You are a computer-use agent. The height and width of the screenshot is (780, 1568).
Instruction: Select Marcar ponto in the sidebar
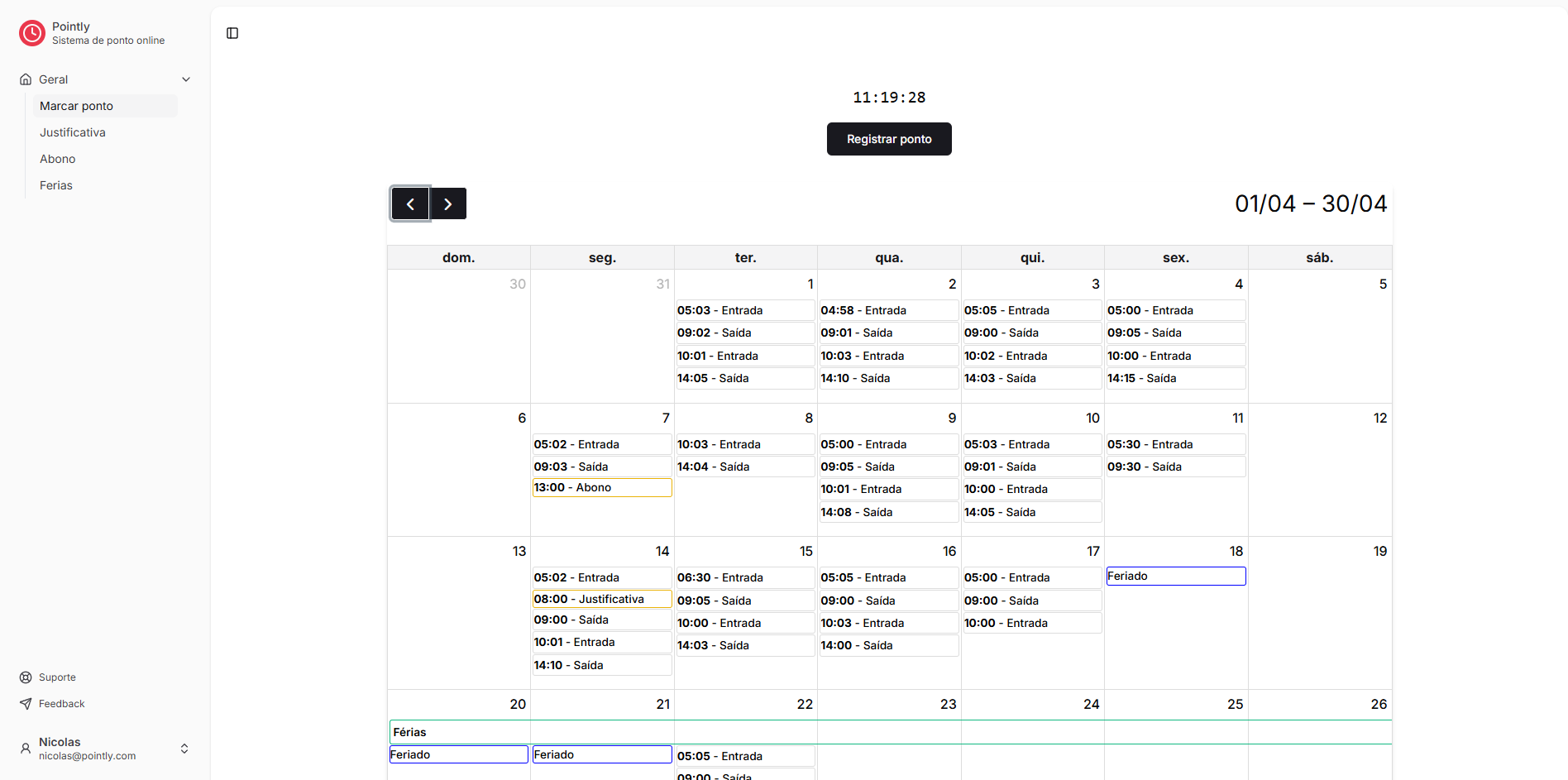pos(76,106)
